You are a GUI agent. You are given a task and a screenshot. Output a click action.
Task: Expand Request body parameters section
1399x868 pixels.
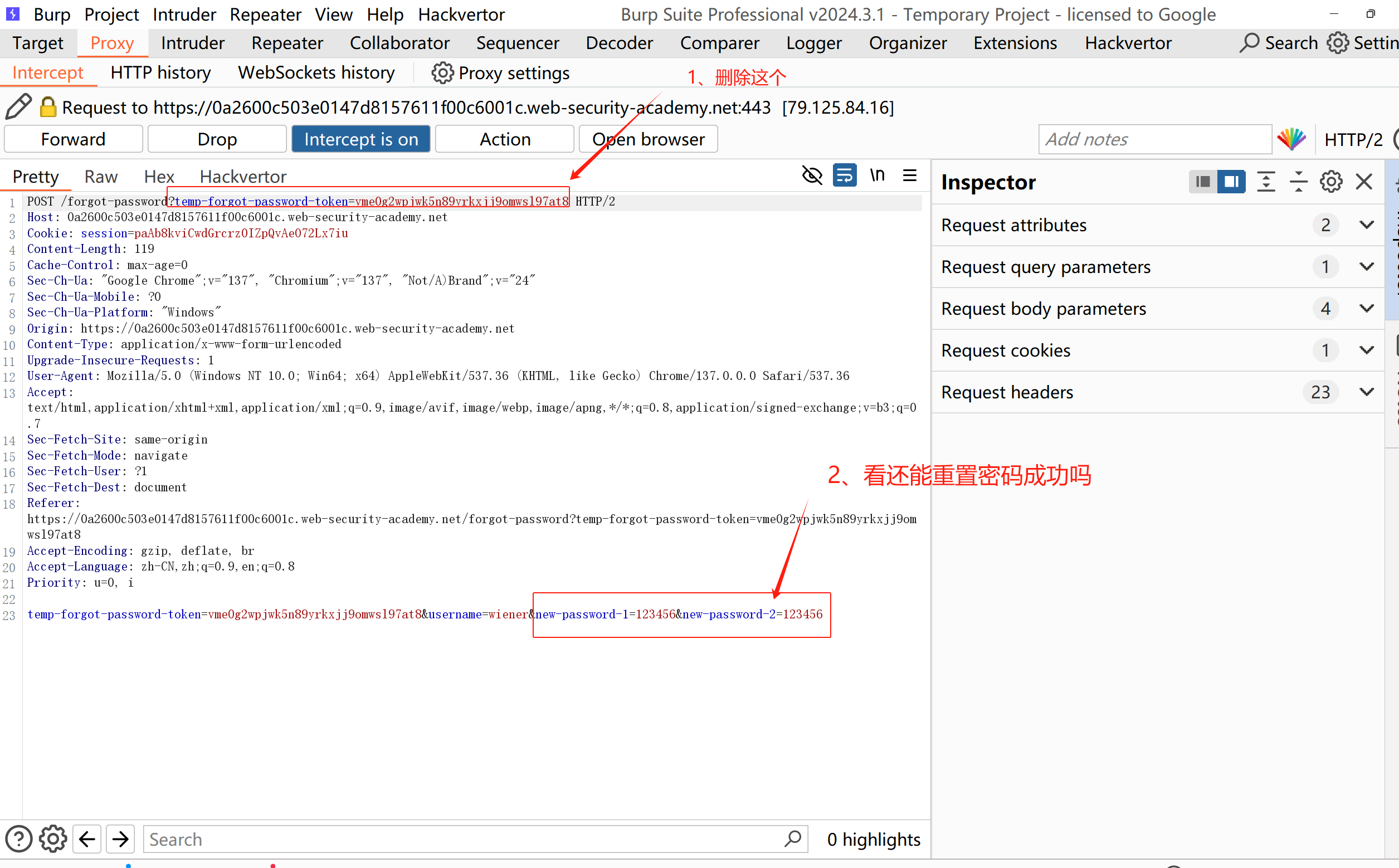click(1366, 309)
